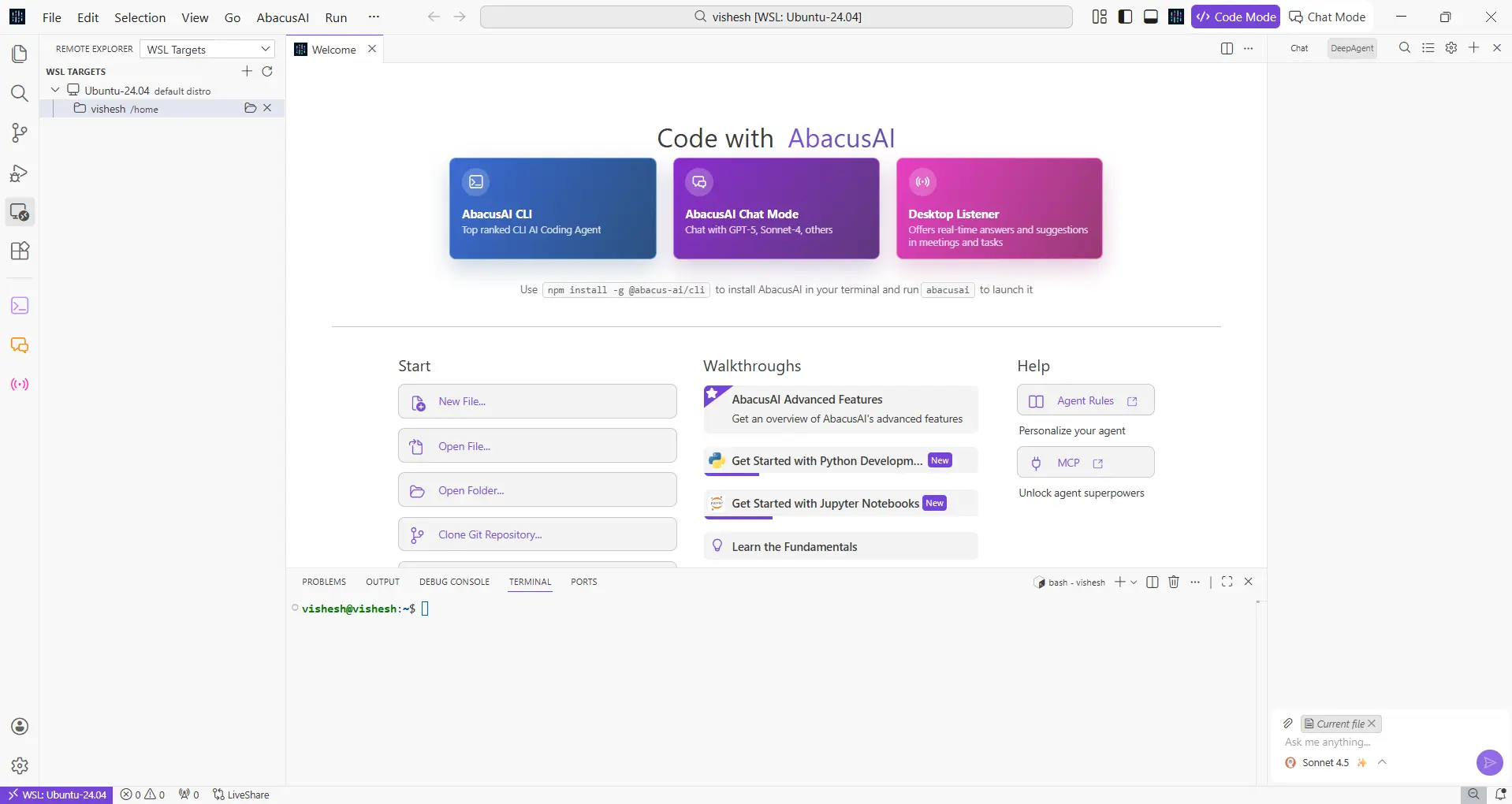Click the Desktop Listener sidebar icon

tap(20, 385)
